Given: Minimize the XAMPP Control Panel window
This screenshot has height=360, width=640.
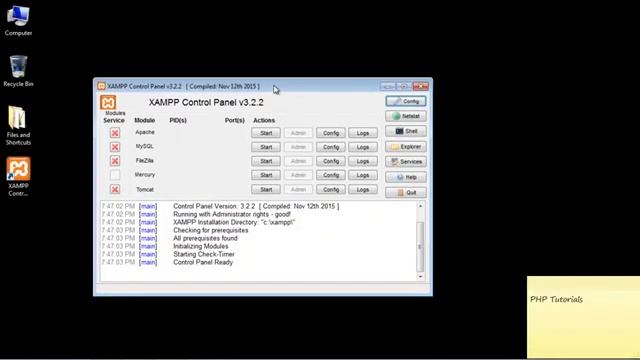Looking at the screenshot, I should point(387,86).
